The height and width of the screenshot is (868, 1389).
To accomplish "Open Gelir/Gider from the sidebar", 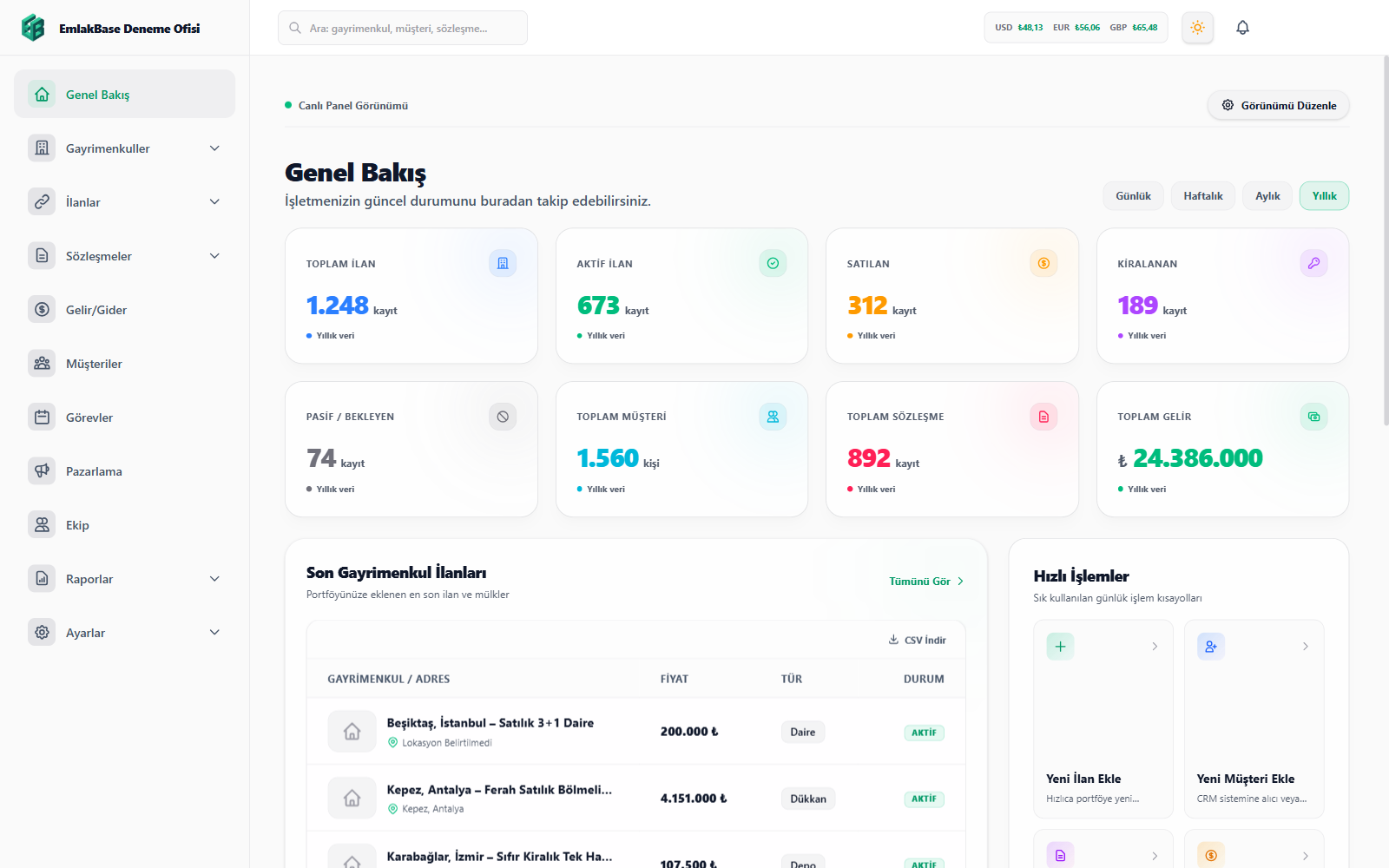I will point(124,310).
